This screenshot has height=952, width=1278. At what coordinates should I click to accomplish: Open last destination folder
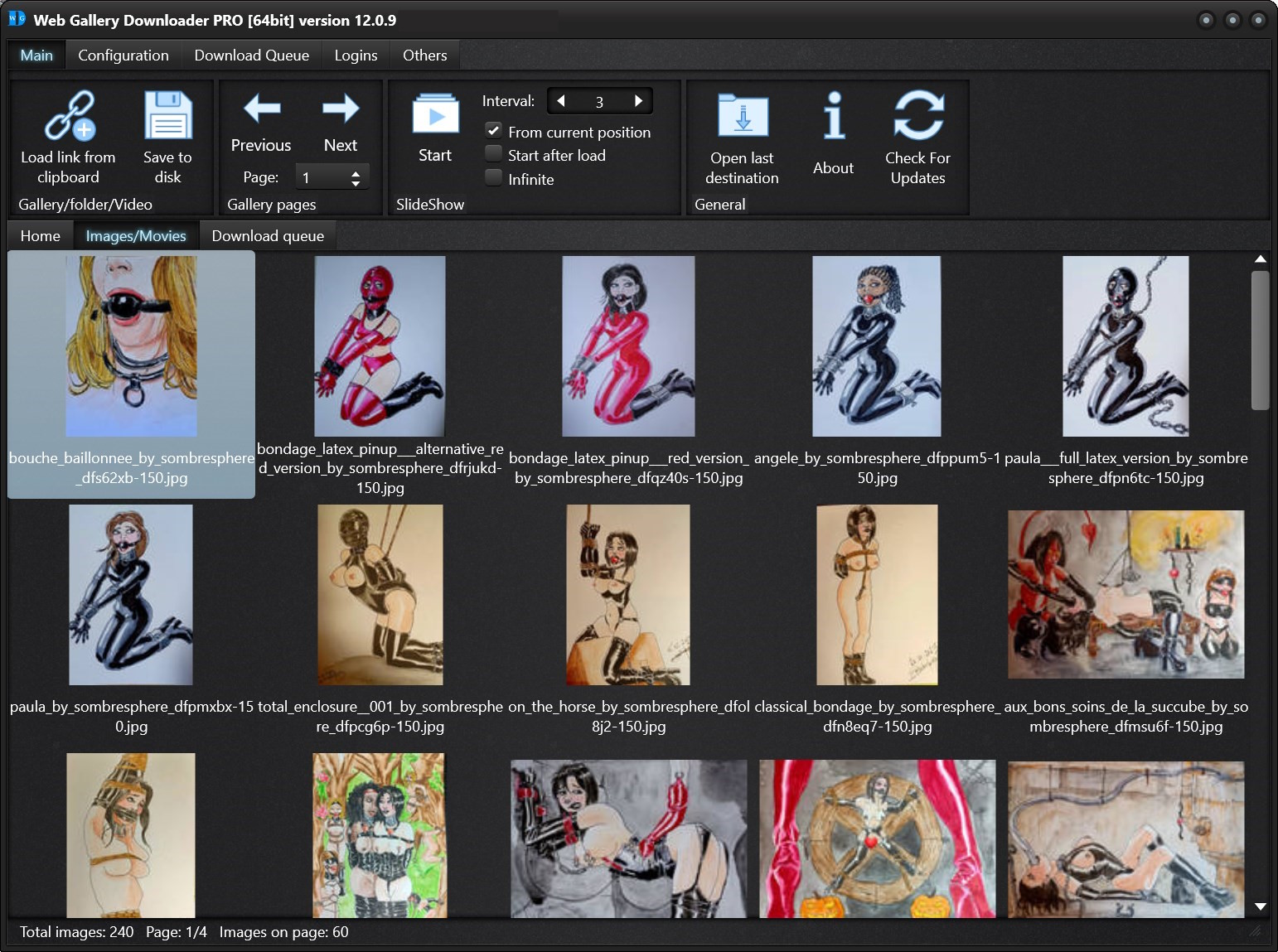tap(743, 116)
